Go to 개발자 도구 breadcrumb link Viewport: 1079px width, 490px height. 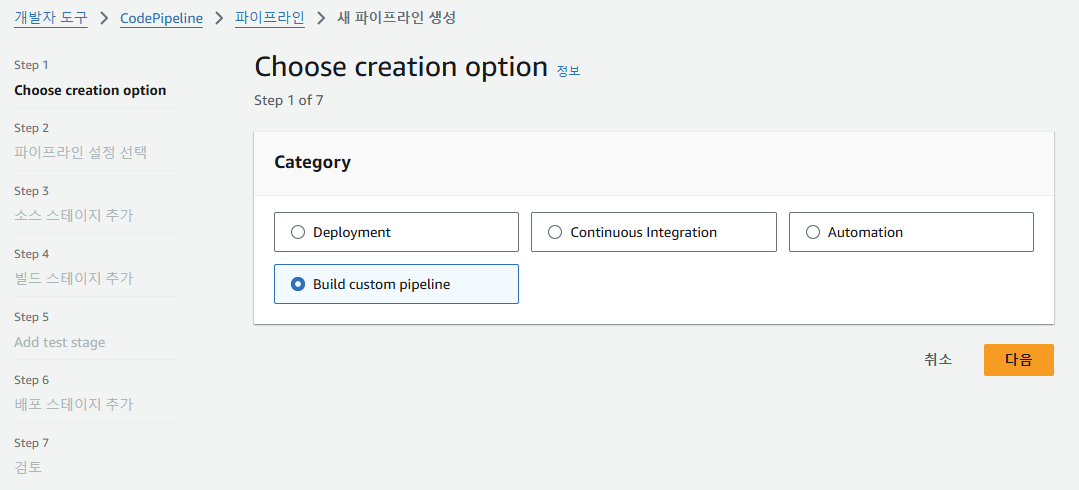tap(50, 18)
